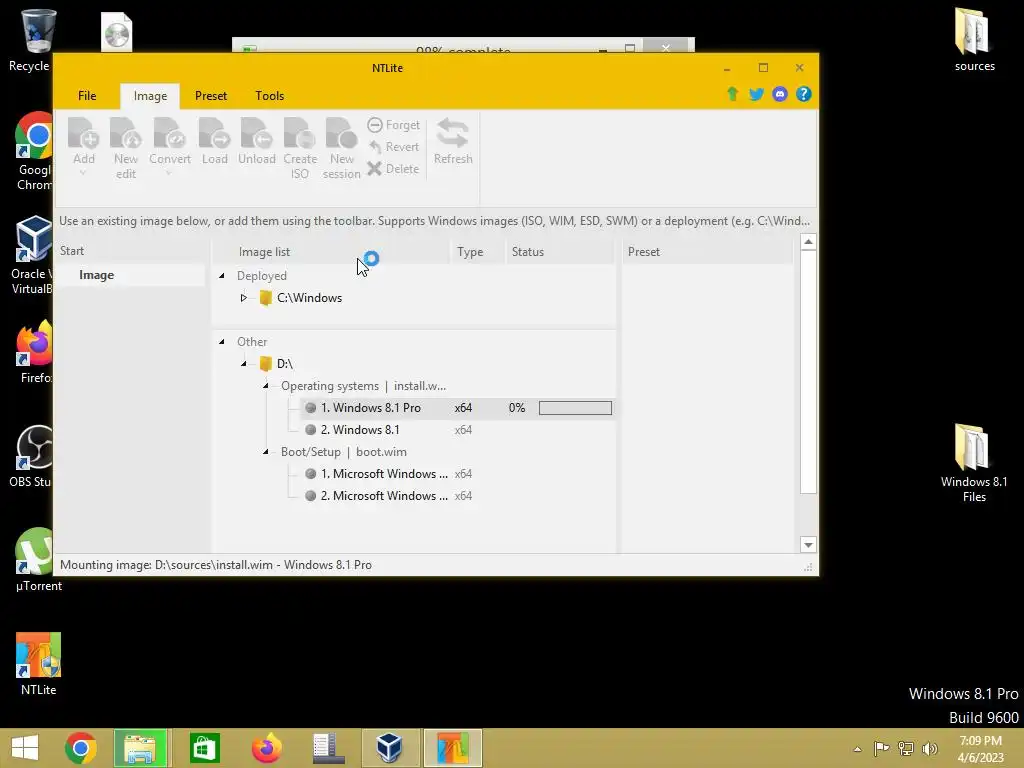
Task: Click the scroll down arrow in the image list
Action: click(x=808, y=545)
